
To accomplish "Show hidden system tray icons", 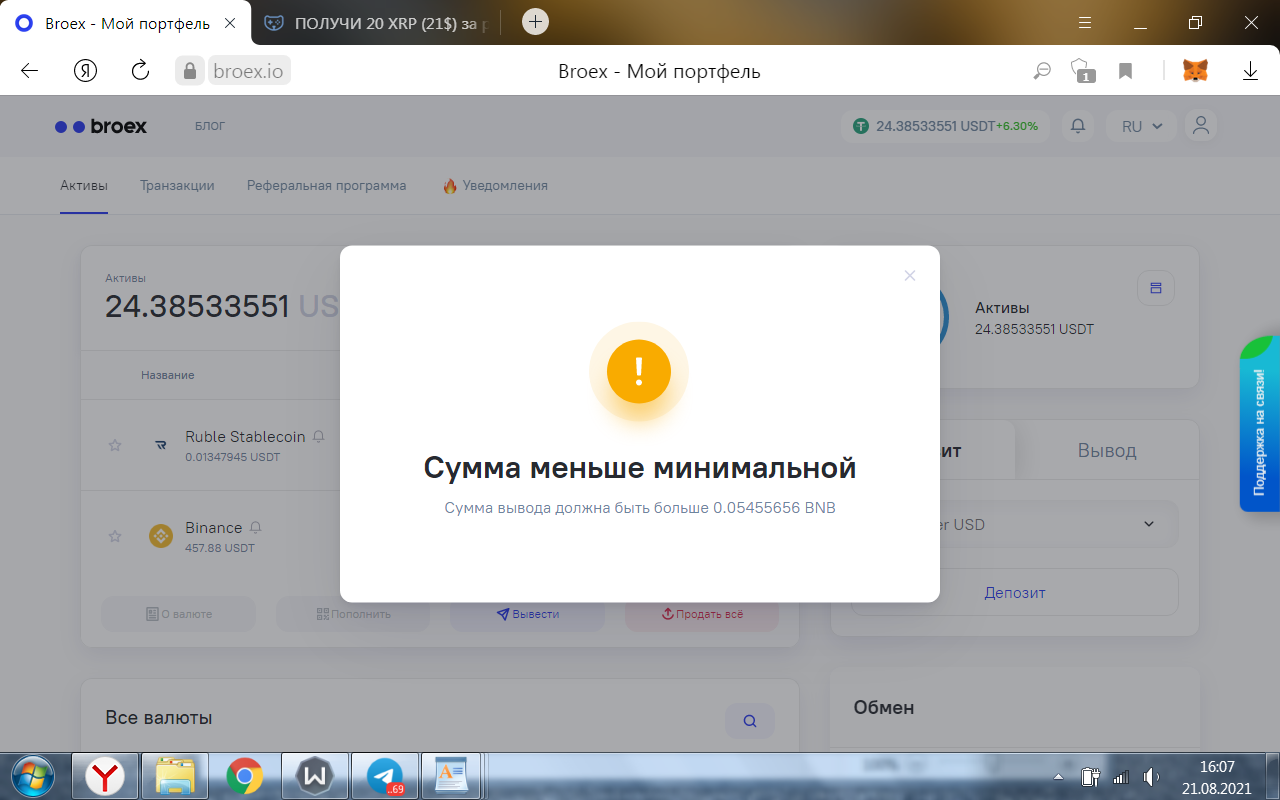I will (1059, 776).
